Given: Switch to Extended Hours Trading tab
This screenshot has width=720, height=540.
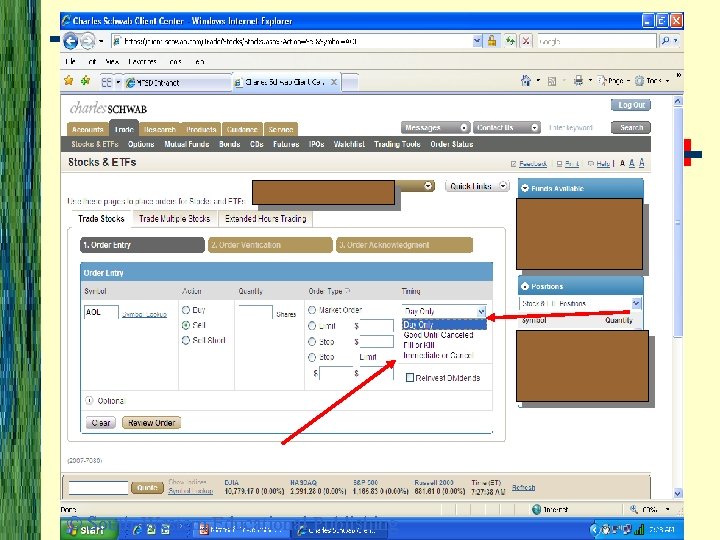Looking at the screenshot, I should (265, 219).
